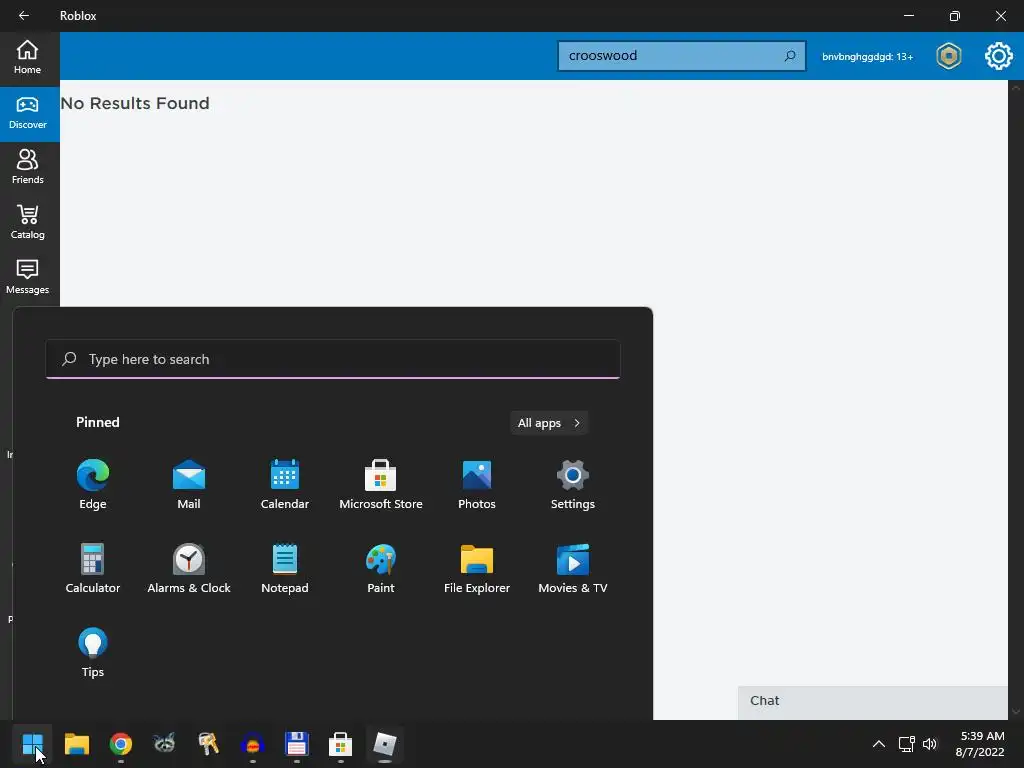The image size is (1024, 768).
Task: Open Microsoft Store in the taskbar
Action: [x=340, y=744]
